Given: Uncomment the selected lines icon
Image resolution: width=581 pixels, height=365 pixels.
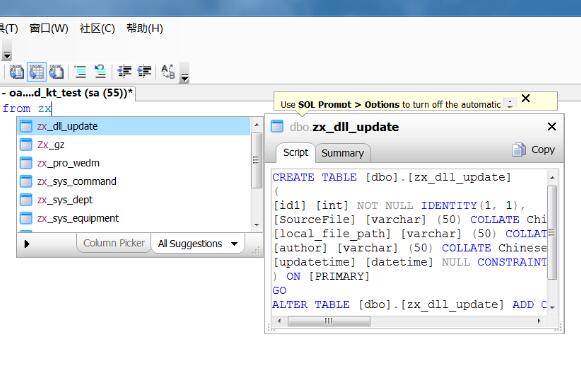Looking at the screenshot, I should coord(100,71).
